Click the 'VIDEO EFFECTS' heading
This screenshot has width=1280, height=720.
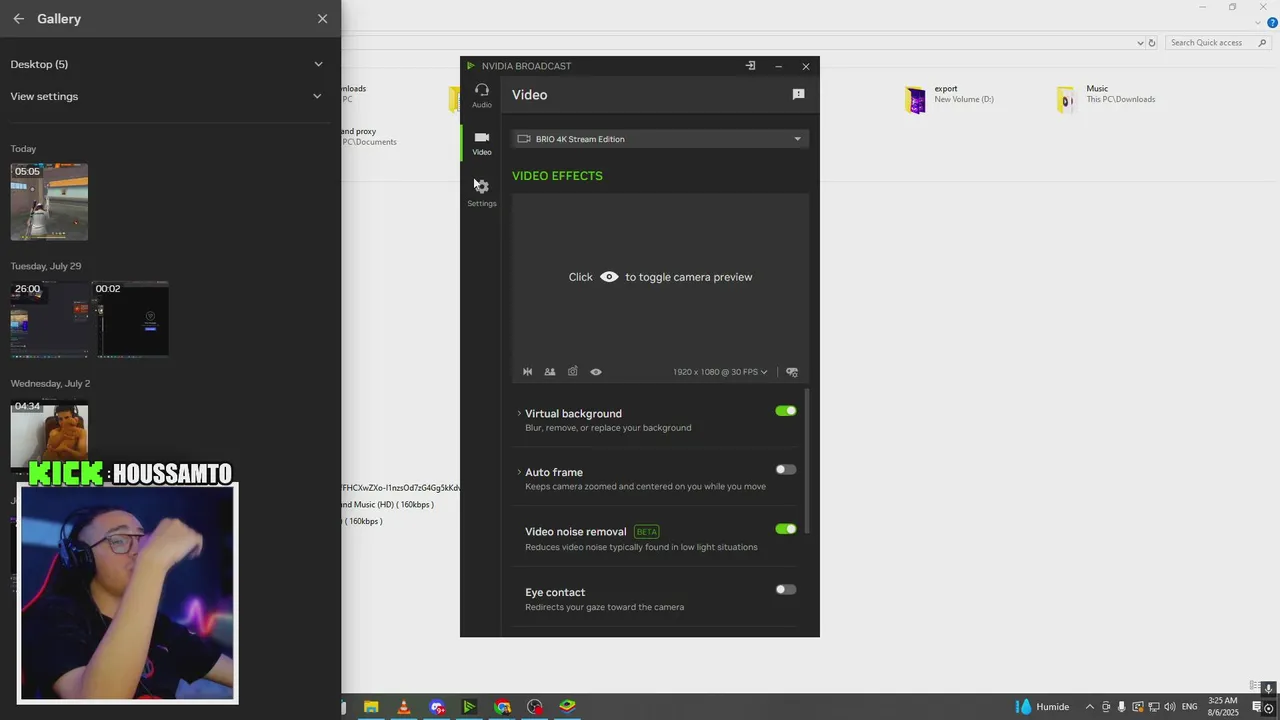tap(557, 176)
